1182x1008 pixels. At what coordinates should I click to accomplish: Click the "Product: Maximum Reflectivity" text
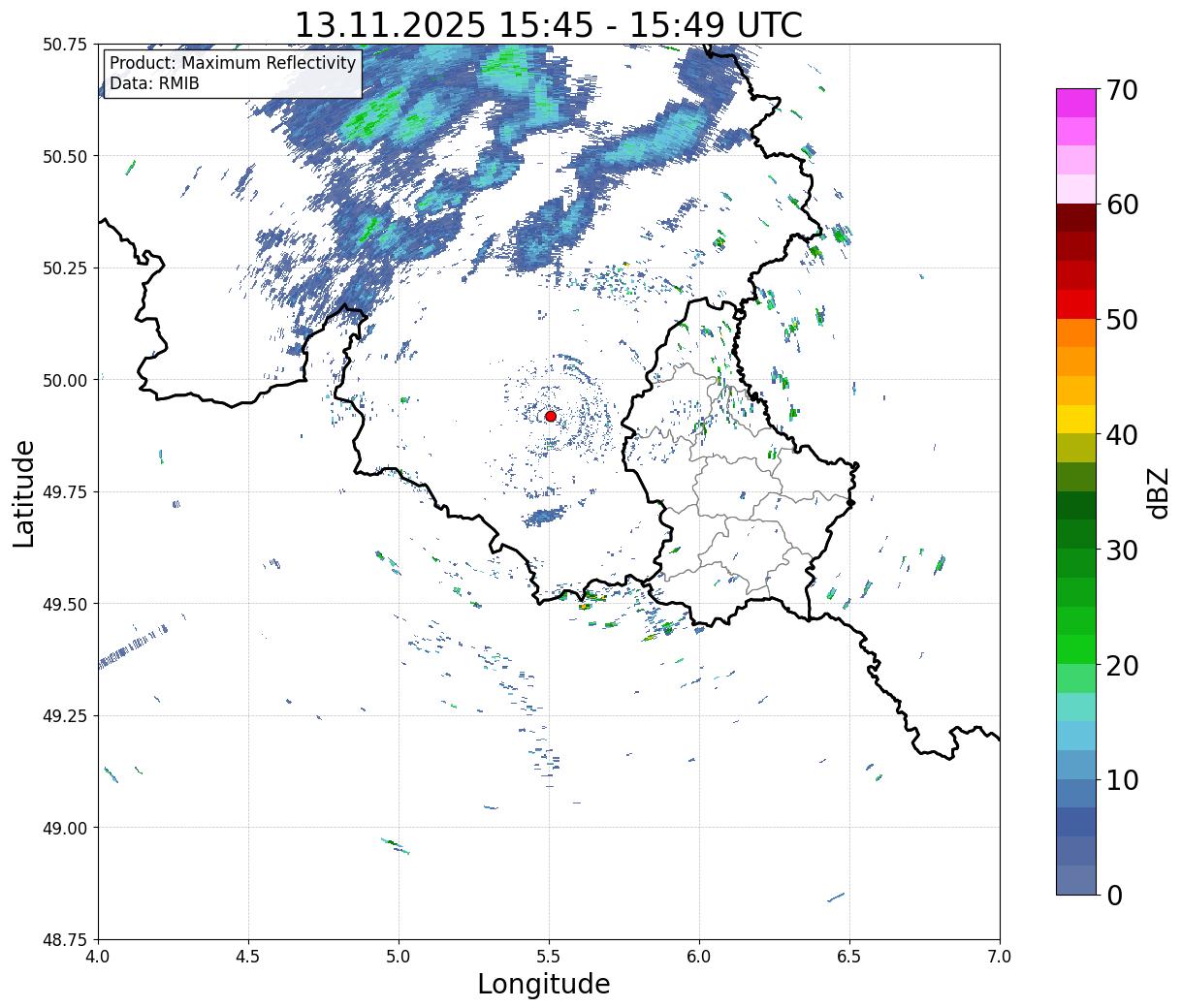tap(233, 63)
